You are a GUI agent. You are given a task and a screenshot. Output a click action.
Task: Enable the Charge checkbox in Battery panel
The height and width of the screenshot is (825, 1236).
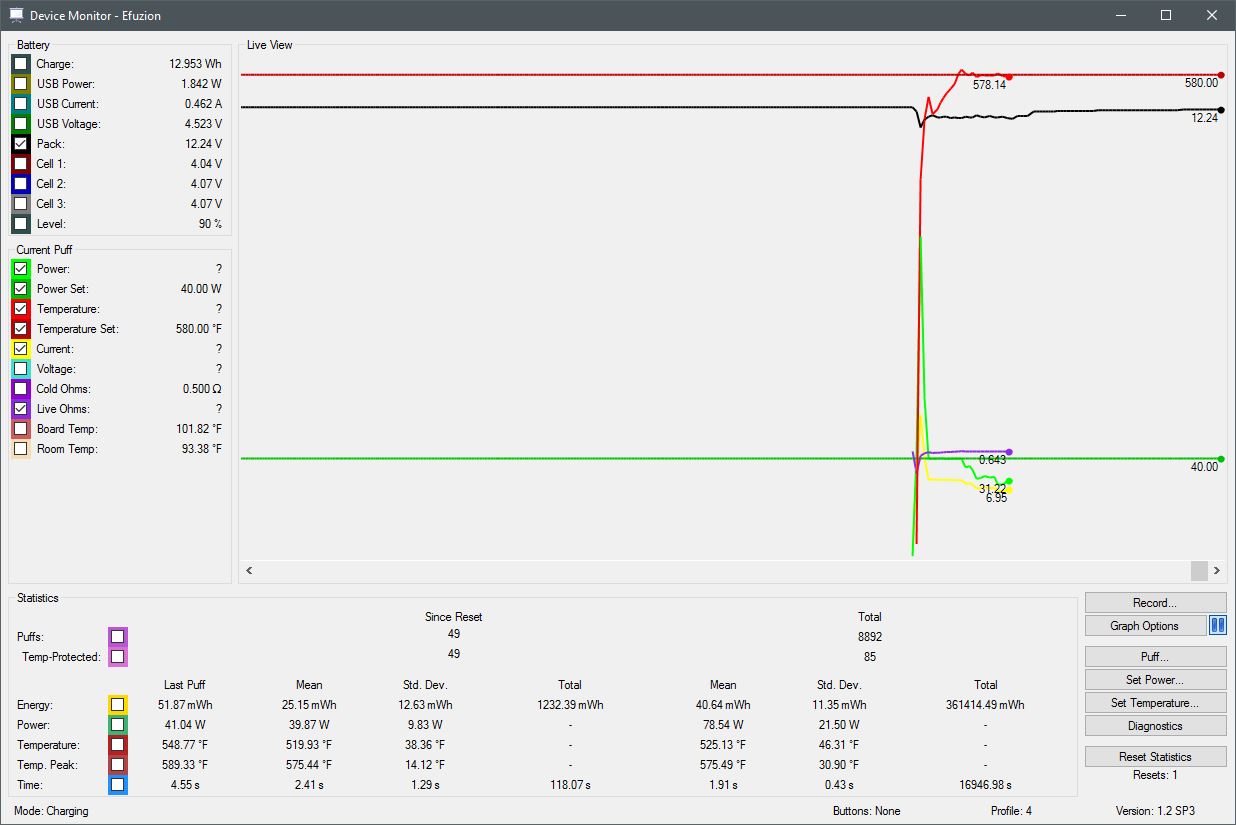21,64
